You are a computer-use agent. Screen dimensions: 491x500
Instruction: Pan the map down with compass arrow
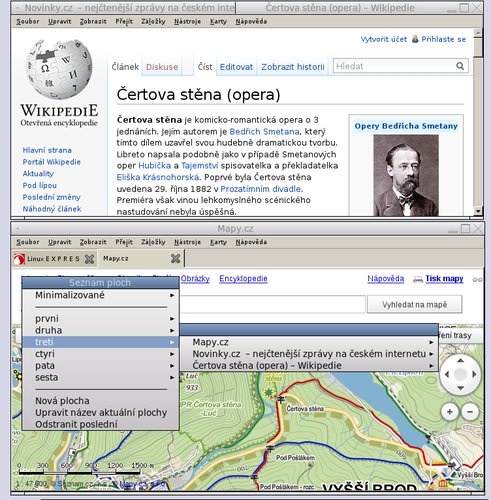tap(460, 388)
